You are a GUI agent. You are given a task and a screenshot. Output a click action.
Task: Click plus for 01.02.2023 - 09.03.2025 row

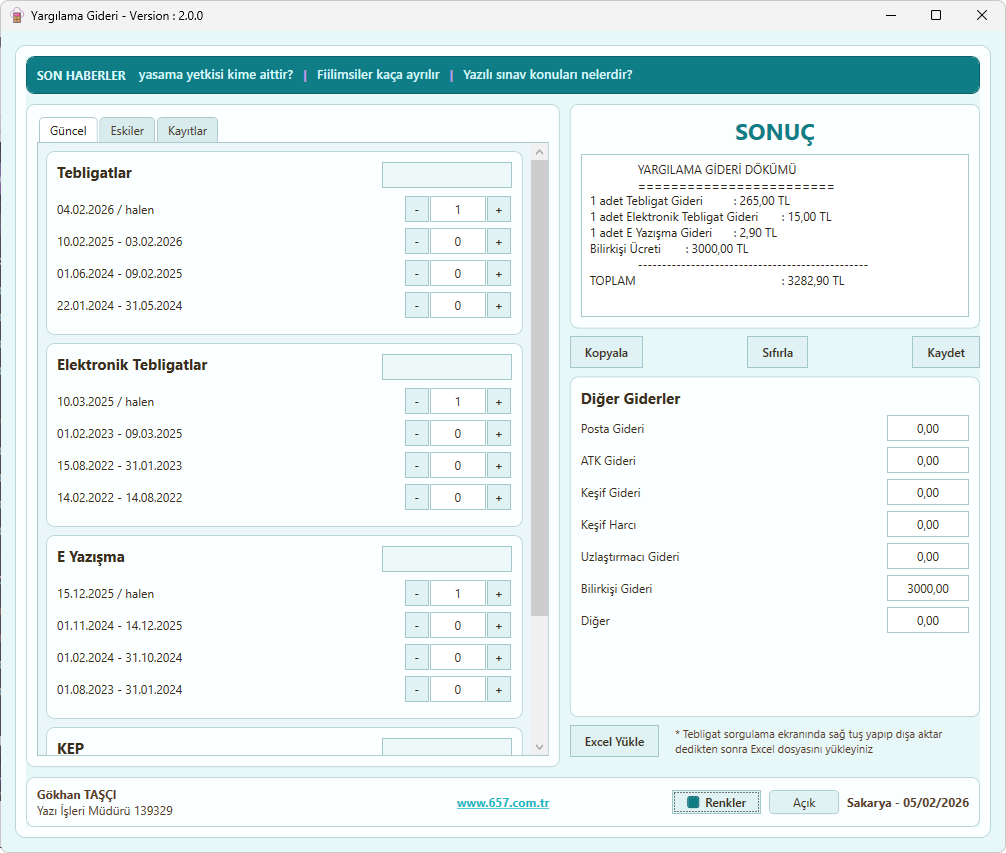[499, 434]
